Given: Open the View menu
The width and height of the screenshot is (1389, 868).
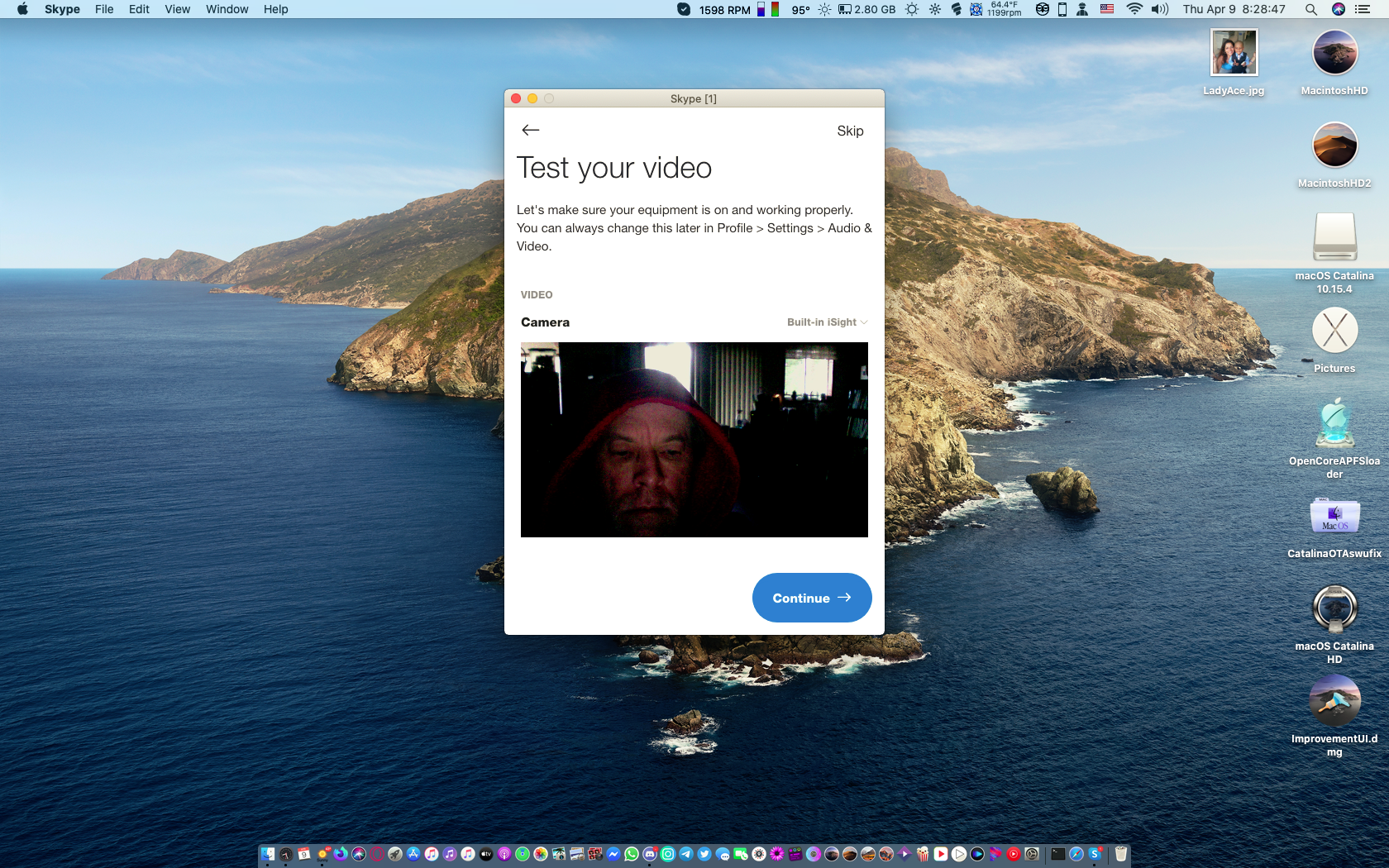Looking at the screenshot, I should (x=177, y=9).
